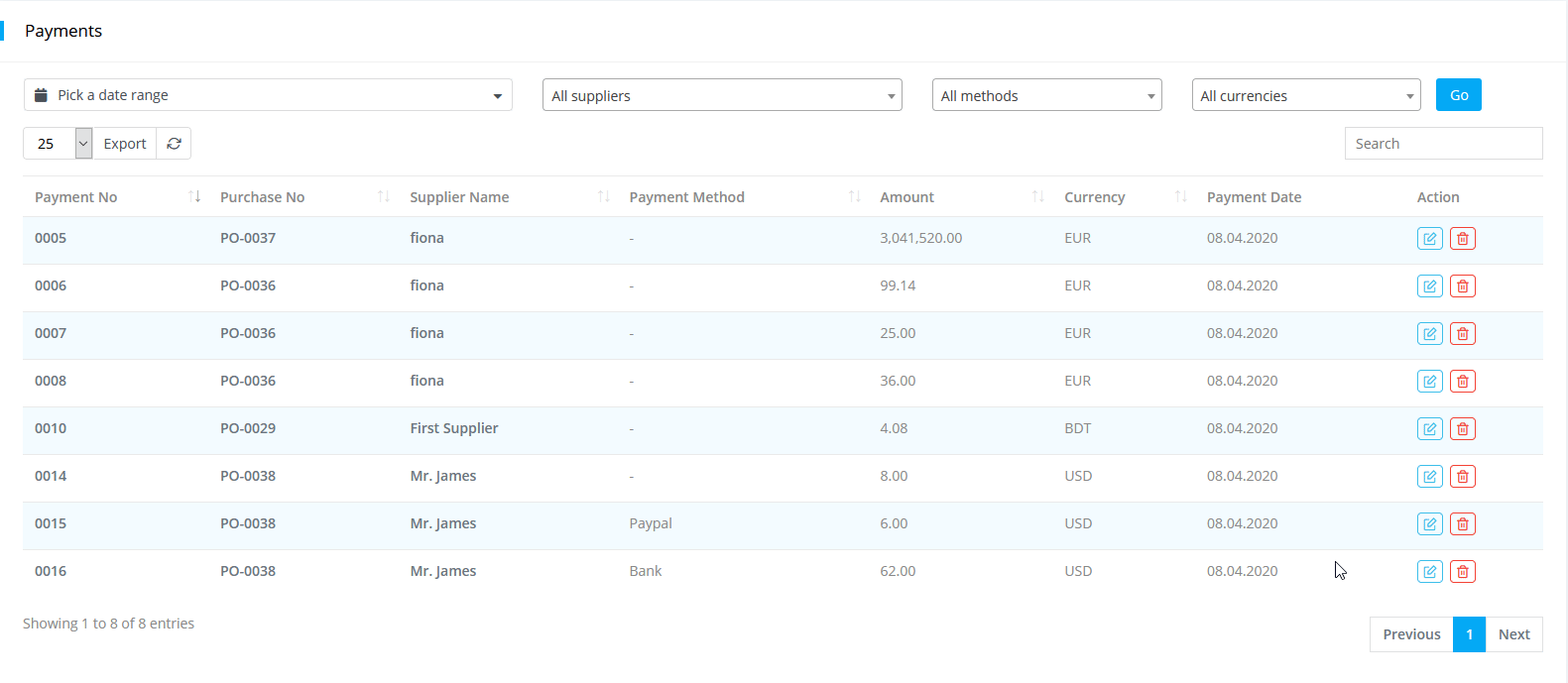Image resolution: width=1568 pixels, height=683 pixels.
Task: Delete payment 0014 using the red trash icon
Action: pos(1462,477)
